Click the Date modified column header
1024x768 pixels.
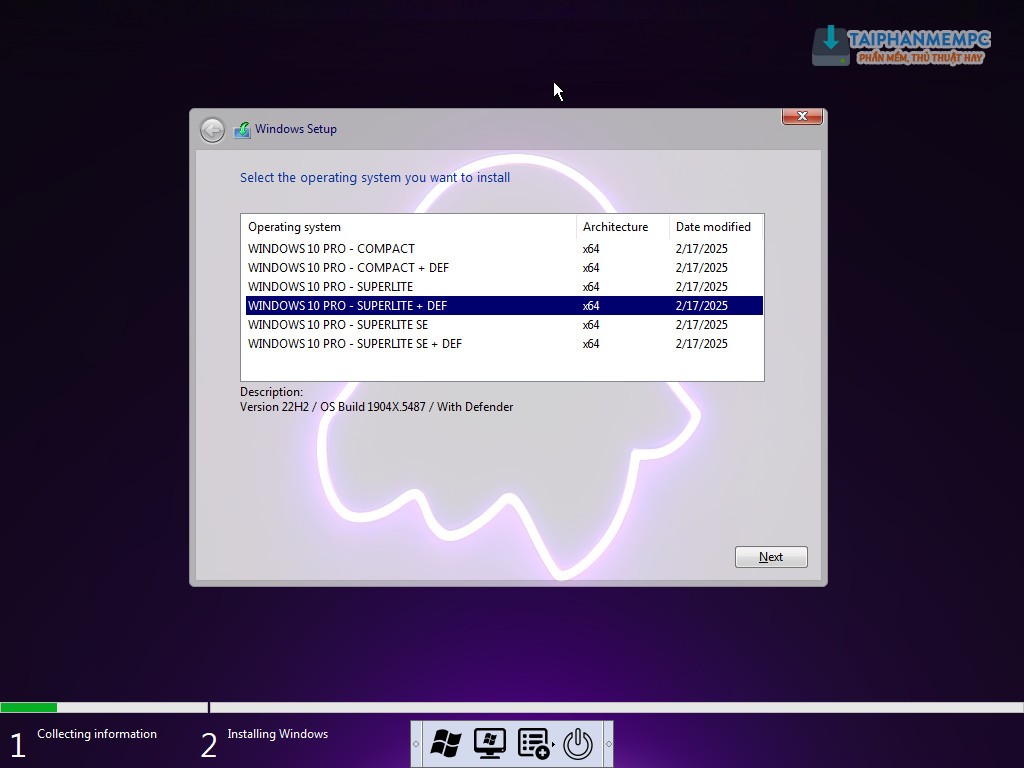click(713, 227)
